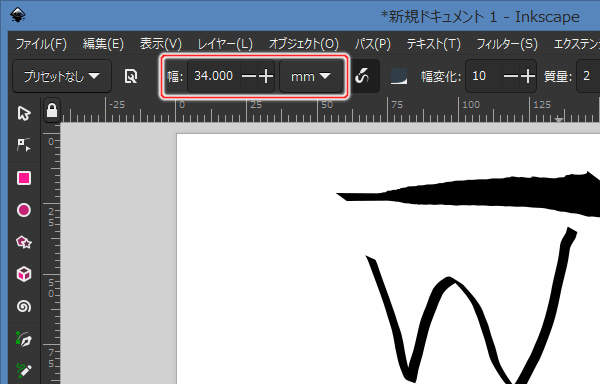
Task: Click the 幅 width value field 34.000
Action: pos(214,76)
